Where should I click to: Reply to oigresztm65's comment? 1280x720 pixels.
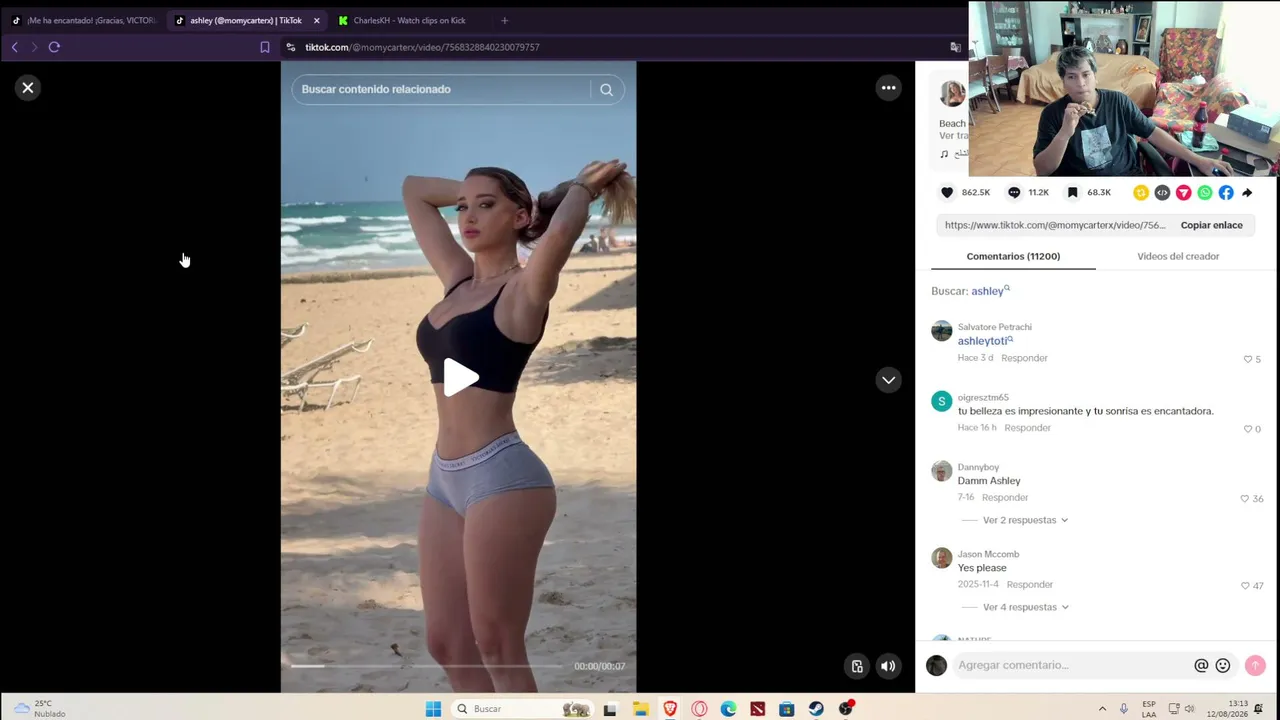1027,428
